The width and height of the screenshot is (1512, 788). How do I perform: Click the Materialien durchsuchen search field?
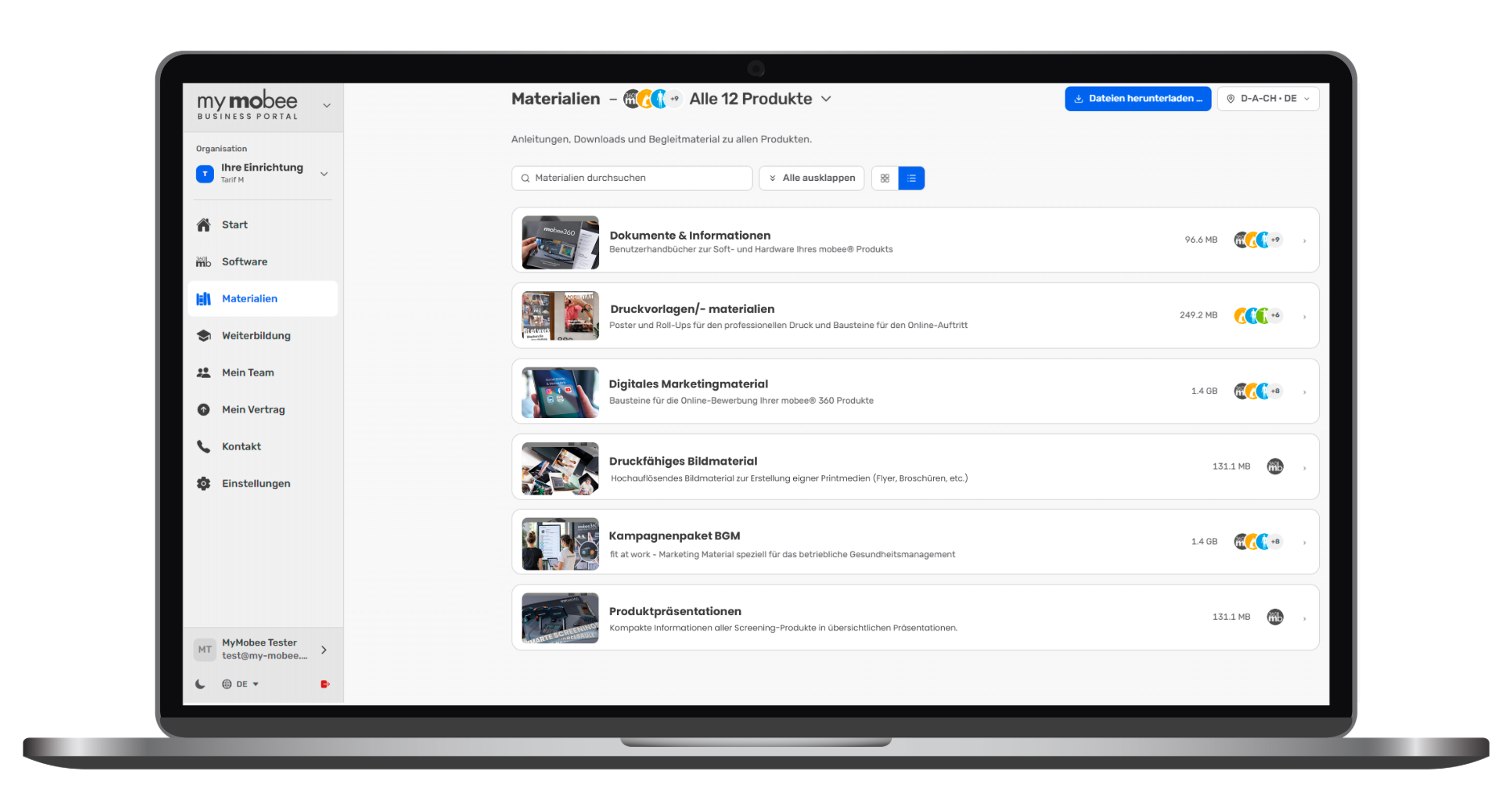(x=632, y=178)
